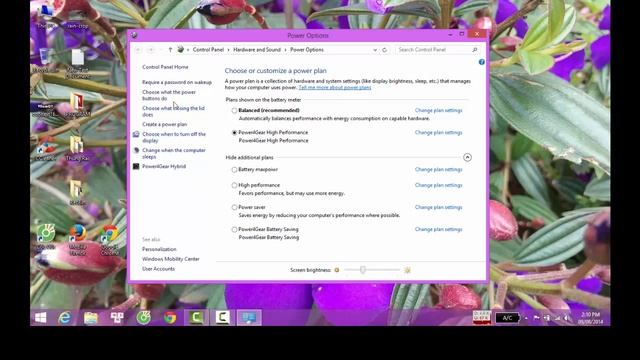The height and width of the screenshot is (360, 640).
Task: Click Power Options in the breadcrumb
Action: click(x=307, y=50)
